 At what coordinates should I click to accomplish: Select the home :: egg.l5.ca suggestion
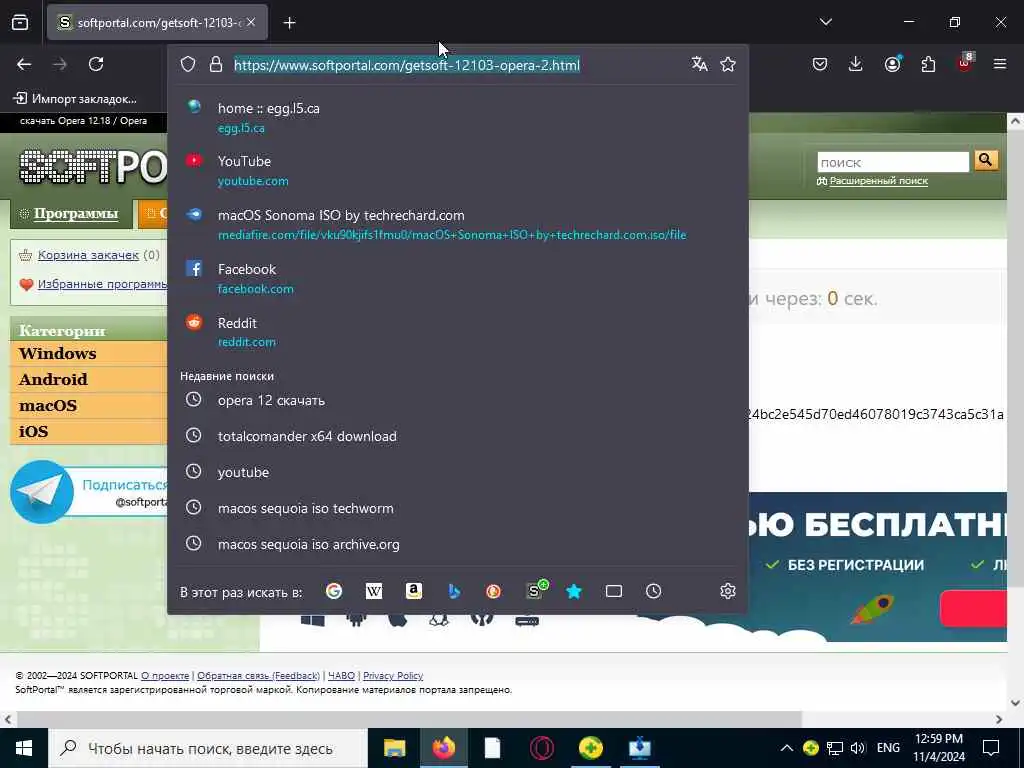pos(458,118)
